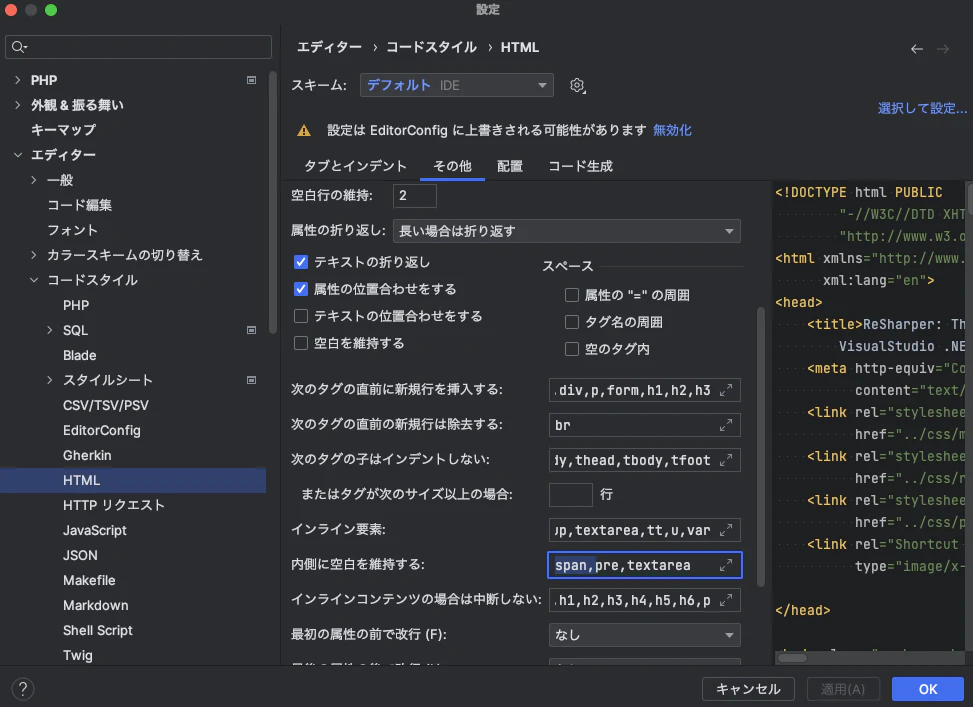Expand the インラインコンテンツの場合は中断しない field icon
Screen dimensions: 973x707
coord(725,601)
